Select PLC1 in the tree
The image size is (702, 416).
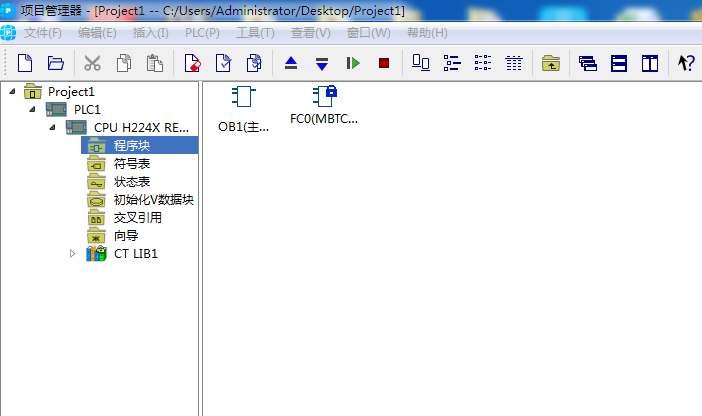click(x=87, y=110)
